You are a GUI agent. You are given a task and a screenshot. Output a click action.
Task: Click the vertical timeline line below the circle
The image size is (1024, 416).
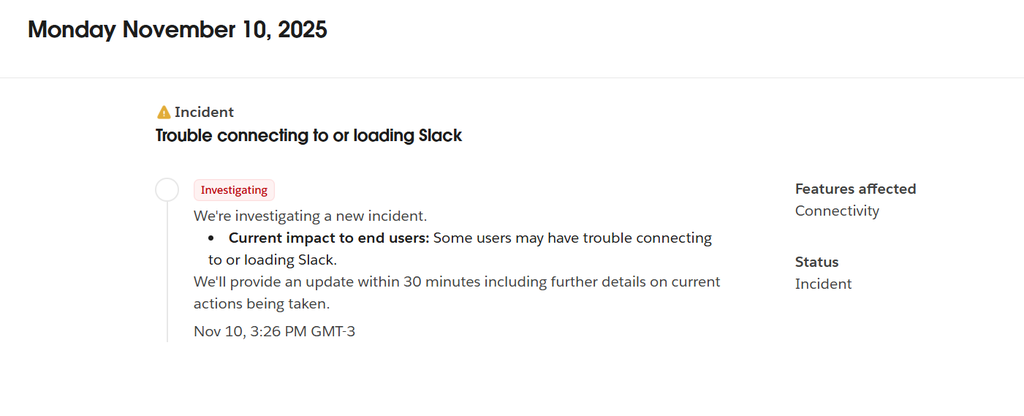tap(168, 280)
